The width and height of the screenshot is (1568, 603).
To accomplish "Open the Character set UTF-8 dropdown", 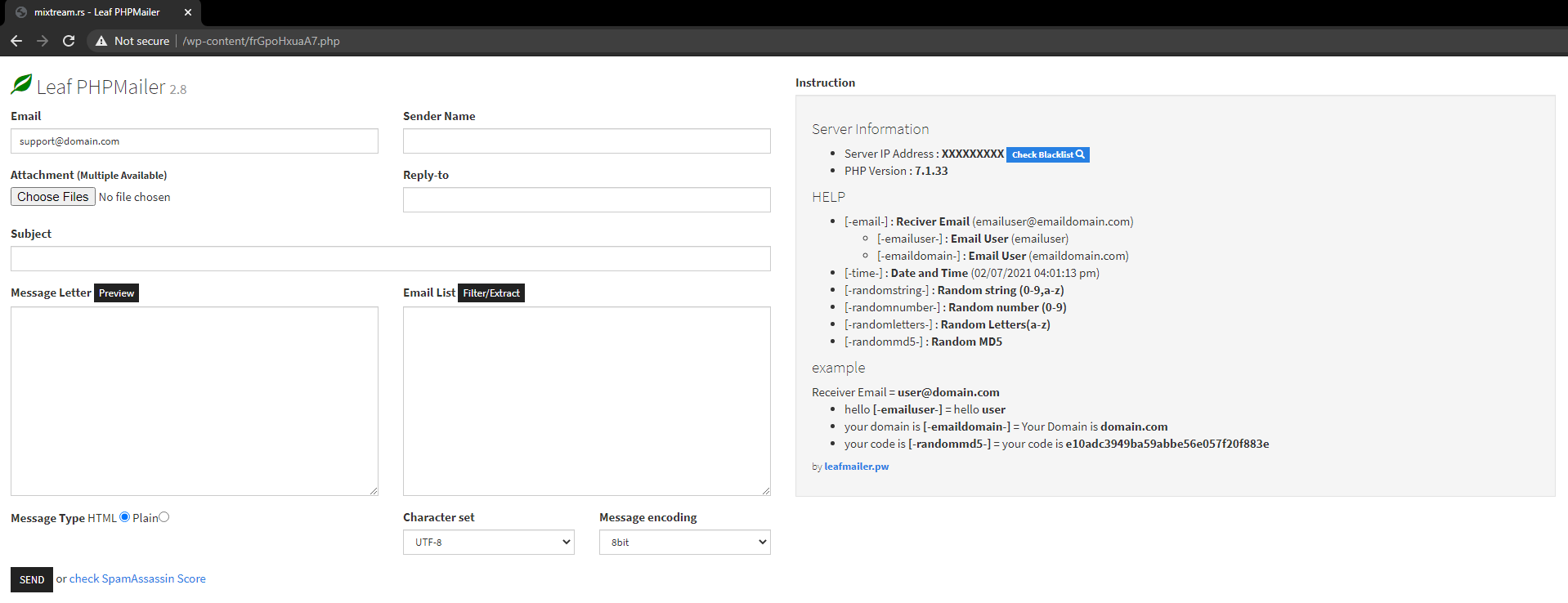I will (x=489, y=542).
